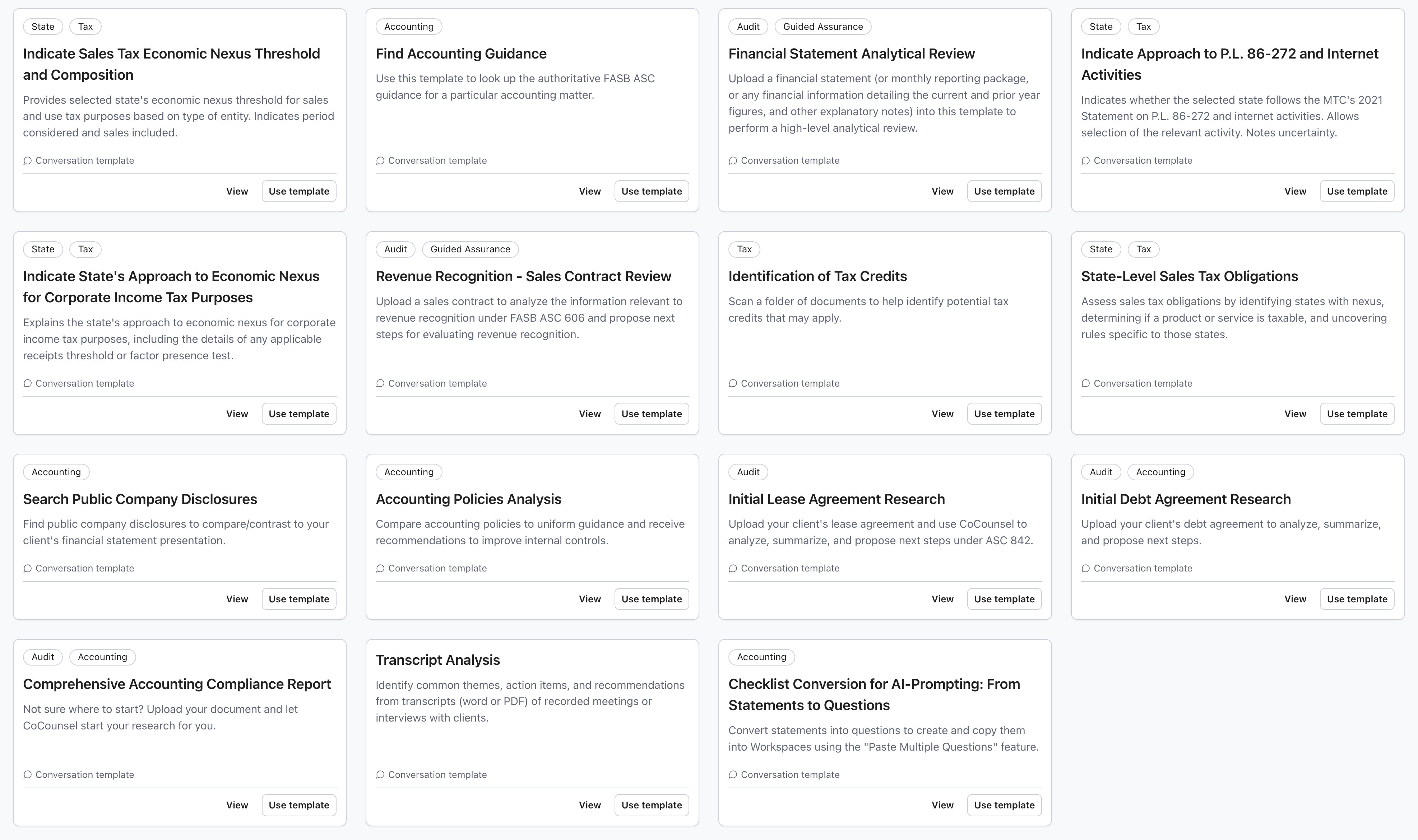Screen dimensions: 1418x840
Task: Click conversation icon on Initial Lease Agreement Research
Action: click(733, 568)
